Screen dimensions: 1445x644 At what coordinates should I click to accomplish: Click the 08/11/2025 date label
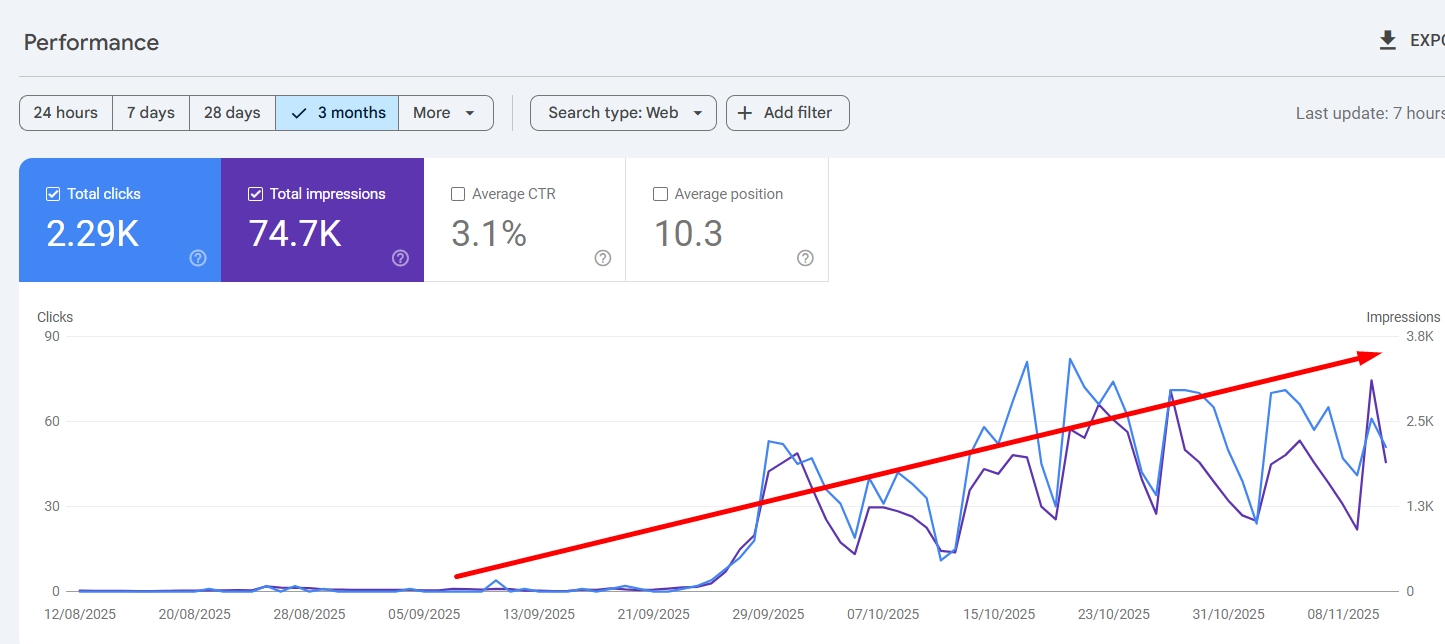coord(1343,614)
